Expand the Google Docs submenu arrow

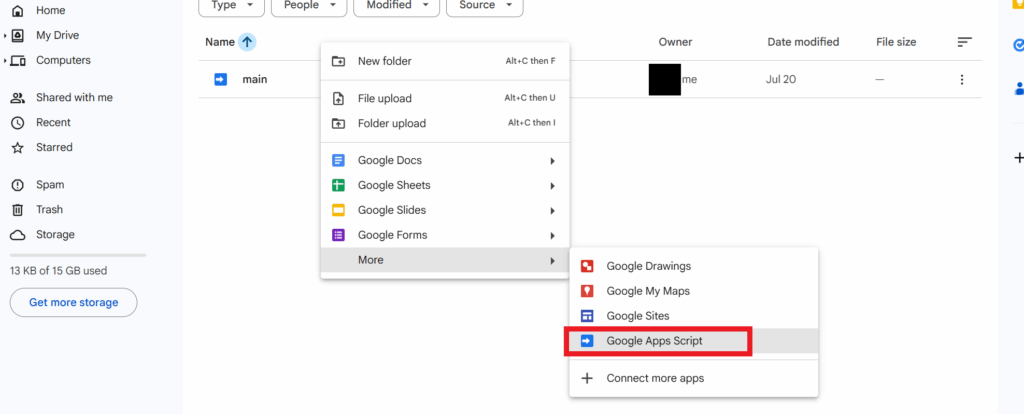click(x=552, y=161)
